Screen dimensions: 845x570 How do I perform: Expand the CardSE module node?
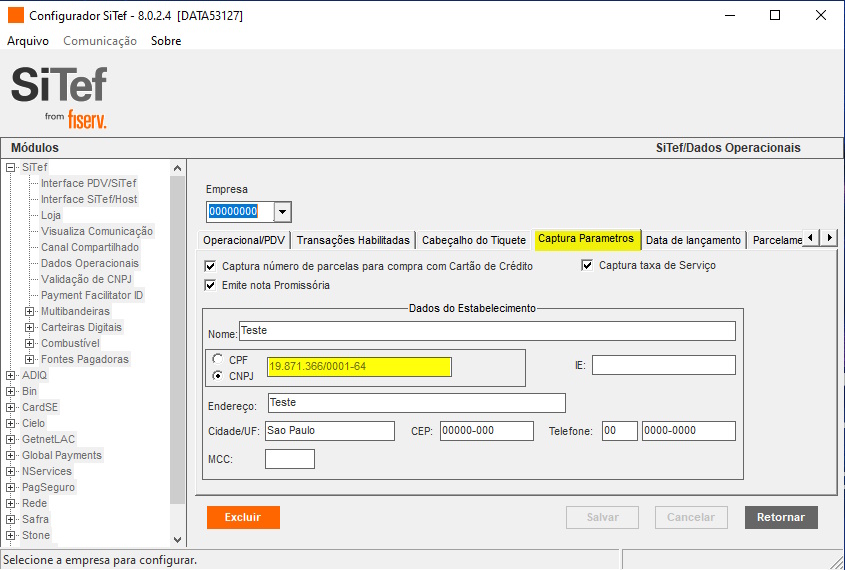pyautogui.click(x=10, y=407)
